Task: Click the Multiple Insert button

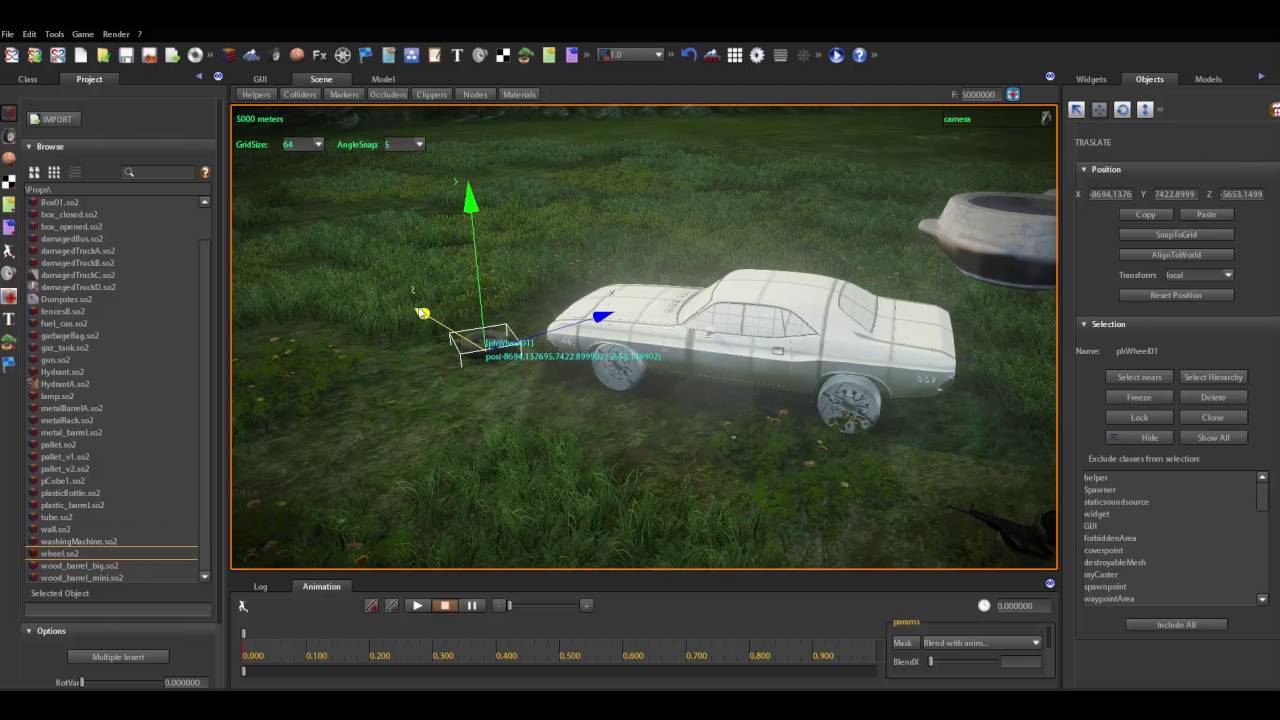Action: point(118,657)
